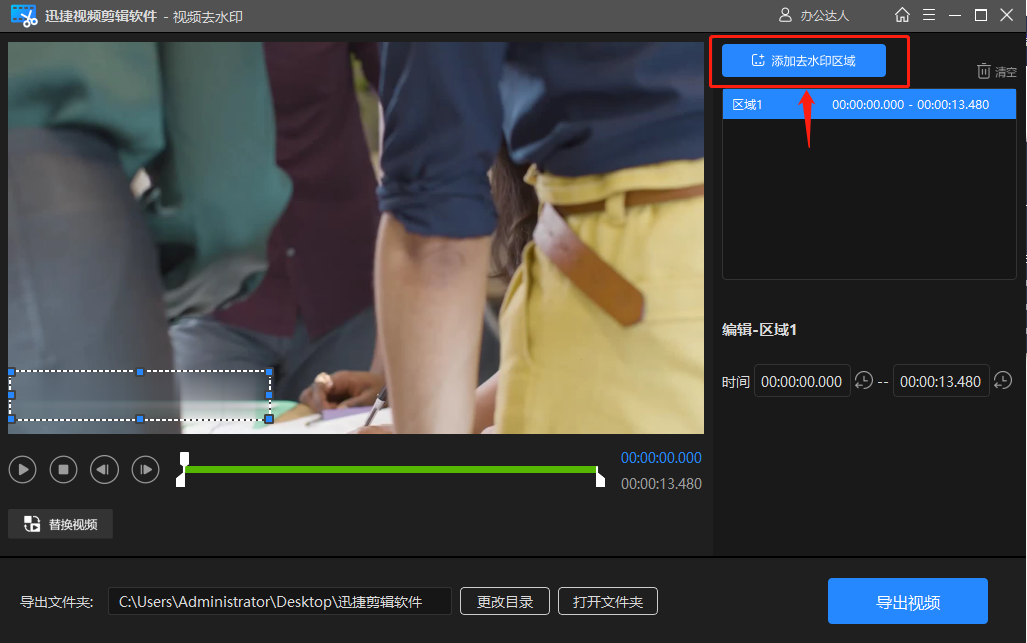Click the scissors app logo icon
Image resolution: width=1027 pixels, height=643 pixels.
(24, 16)
